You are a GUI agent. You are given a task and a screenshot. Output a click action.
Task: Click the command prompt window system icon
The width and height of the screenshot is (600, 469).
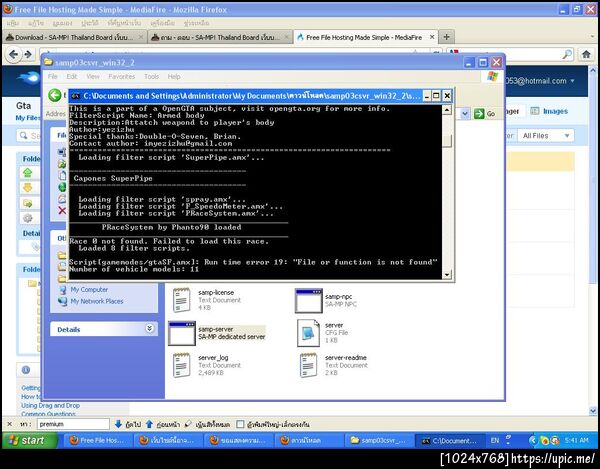[76, 96]
